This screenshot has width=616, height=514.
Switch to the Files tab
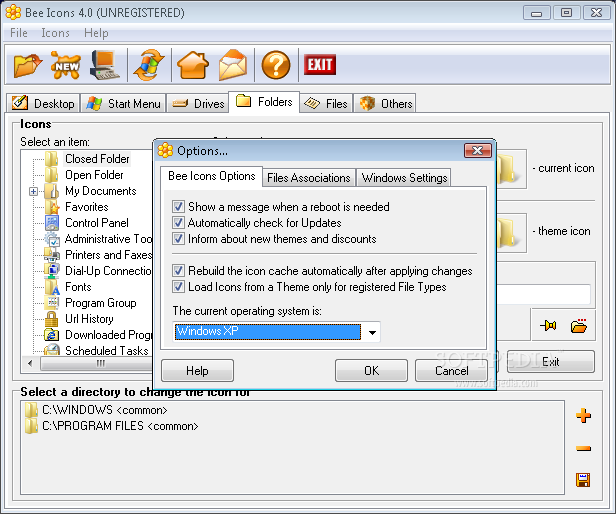click(x=326, y=103)
